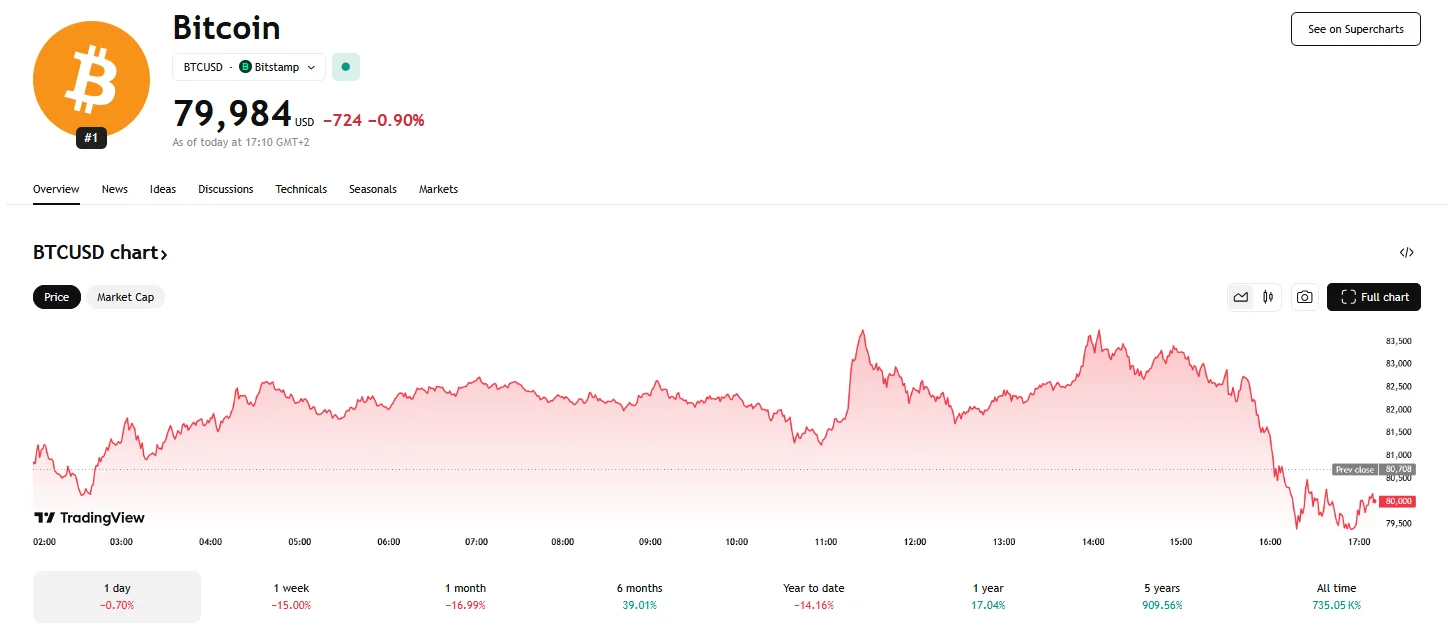Open the Full chart view
Viewport: 1455px width, 642px height.
pos(1373,297)
